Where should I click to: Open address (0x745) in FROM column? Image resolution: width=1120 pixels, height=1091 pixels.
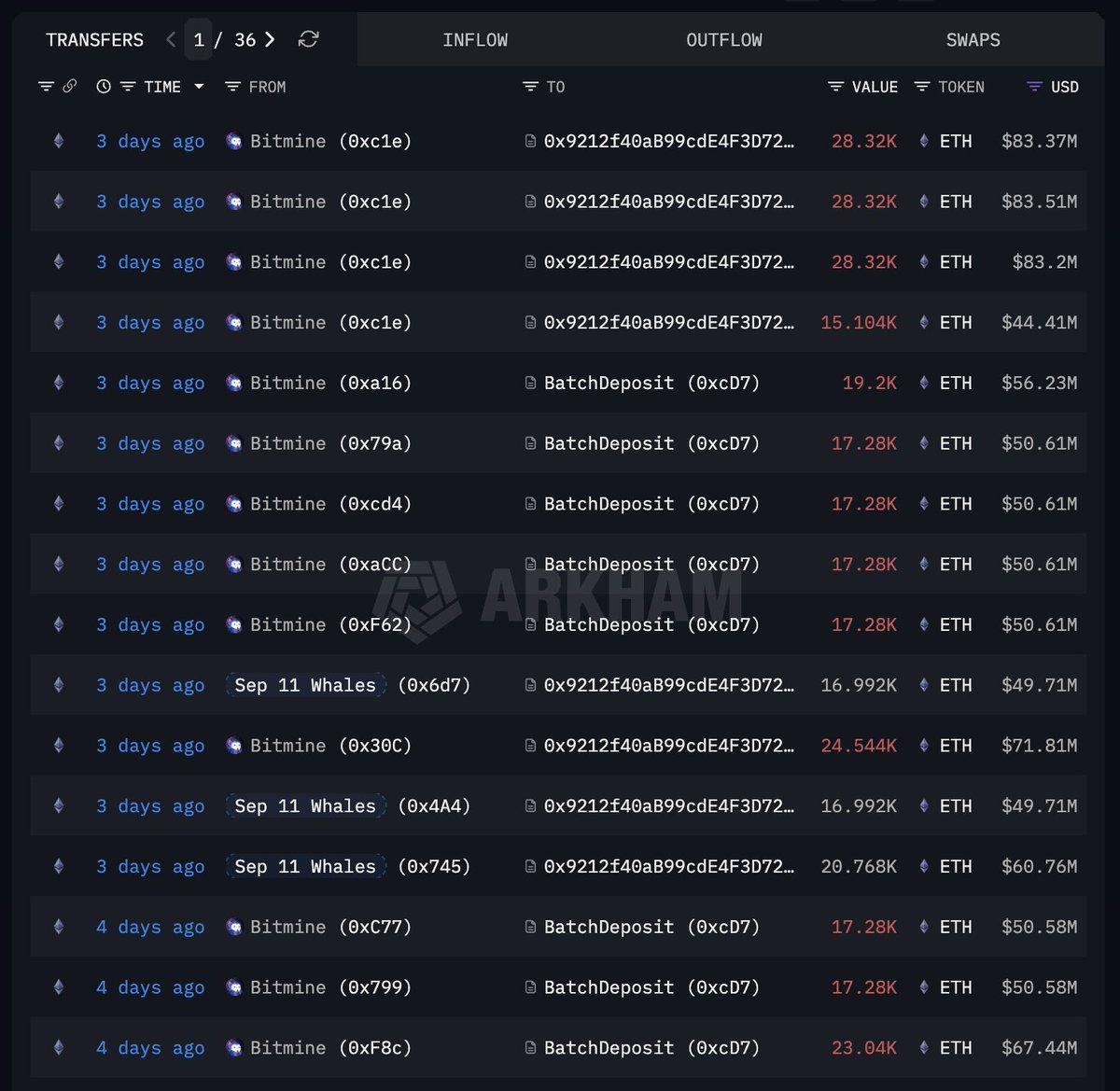(434, 866)
